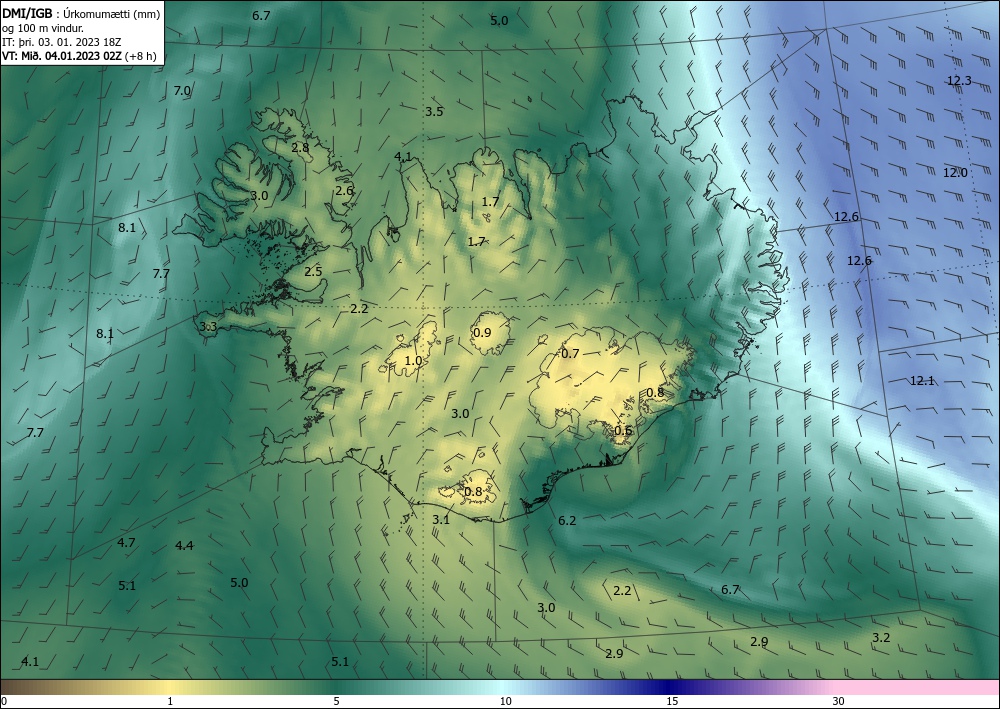The height and width of the screenshot is (709, 1000).
Task: Select the 'VT: Mið. 04.01.2023 02Z (+8 h)' line
Action: point(79,56)
